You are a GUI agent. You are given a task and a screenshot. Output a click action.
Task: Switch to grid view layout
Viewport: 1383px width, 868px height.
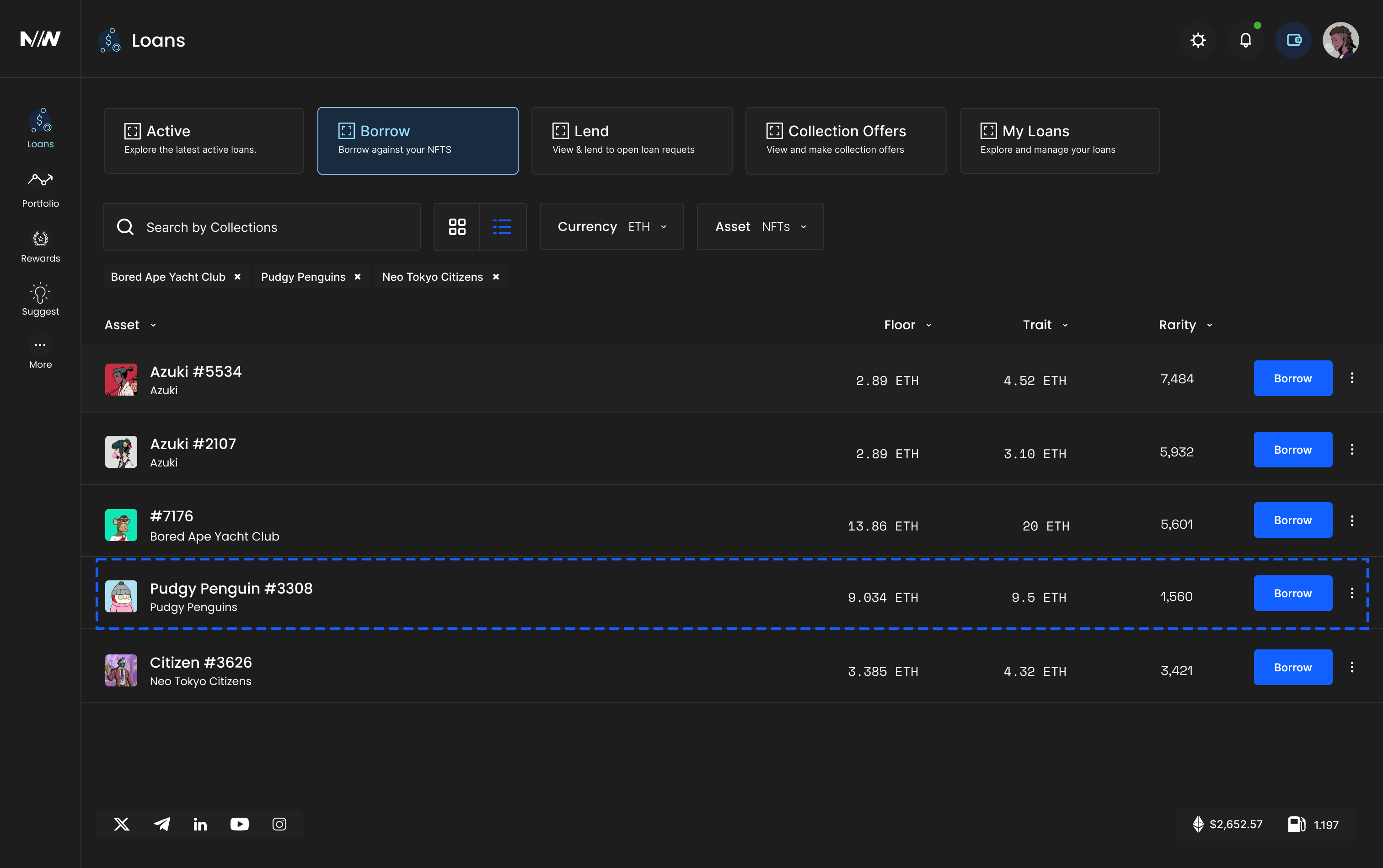[x=457, y=227]
